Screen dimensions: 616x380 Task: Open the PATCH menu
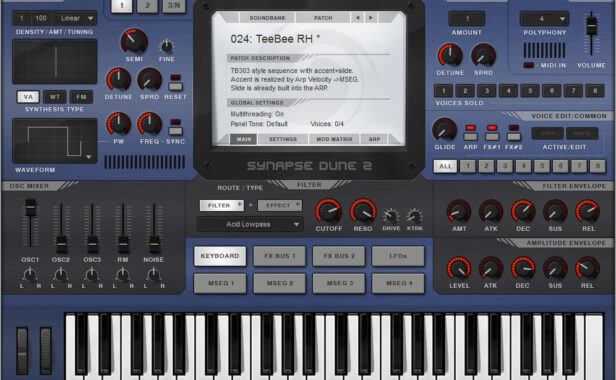coord(323,18)
